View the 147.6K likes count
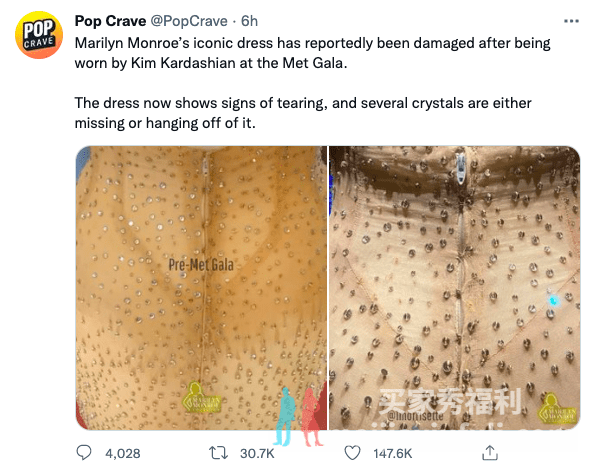This screenshot has height=470, width=596. pos(393,453)
